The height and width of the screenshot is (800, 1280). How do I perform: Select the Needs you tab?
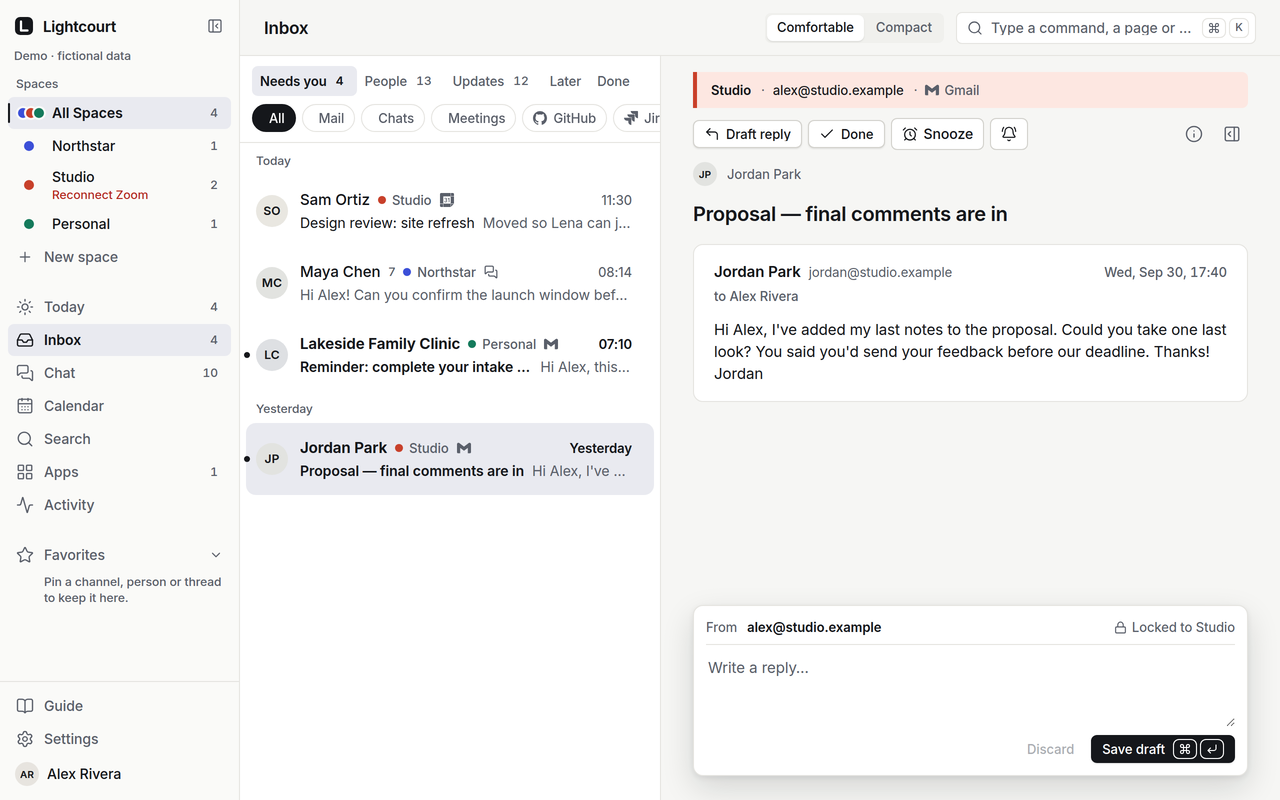(x=304, y=81)
